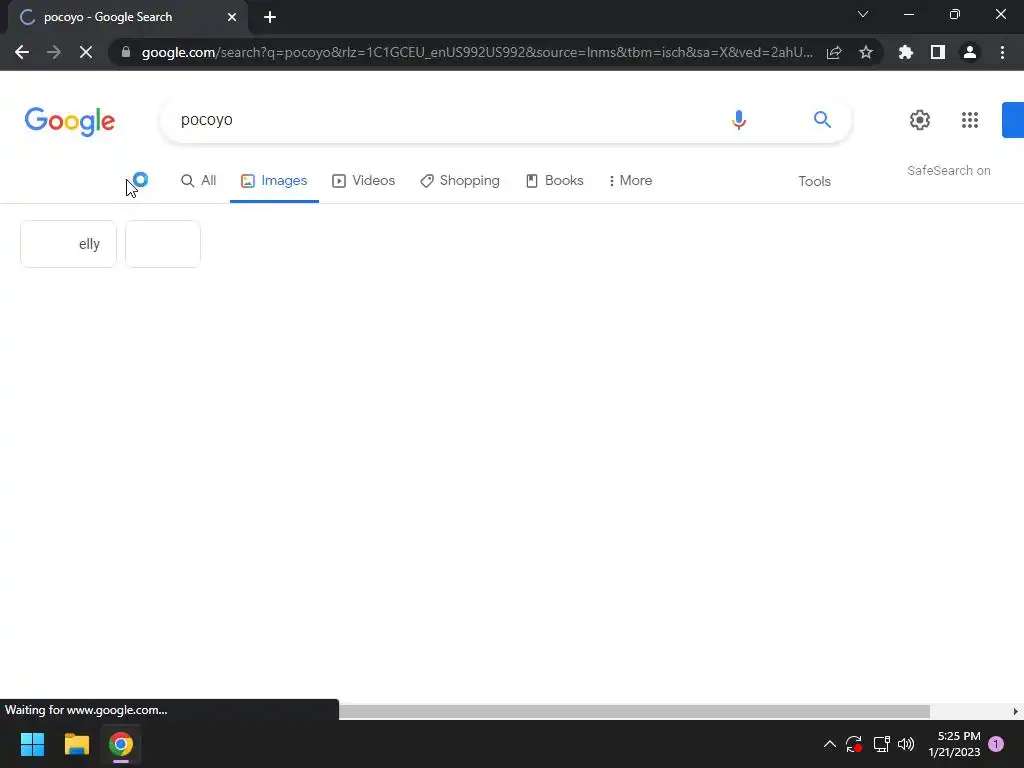Open the Google apps grid
The image size is (1024, 768).
(970, 120)
